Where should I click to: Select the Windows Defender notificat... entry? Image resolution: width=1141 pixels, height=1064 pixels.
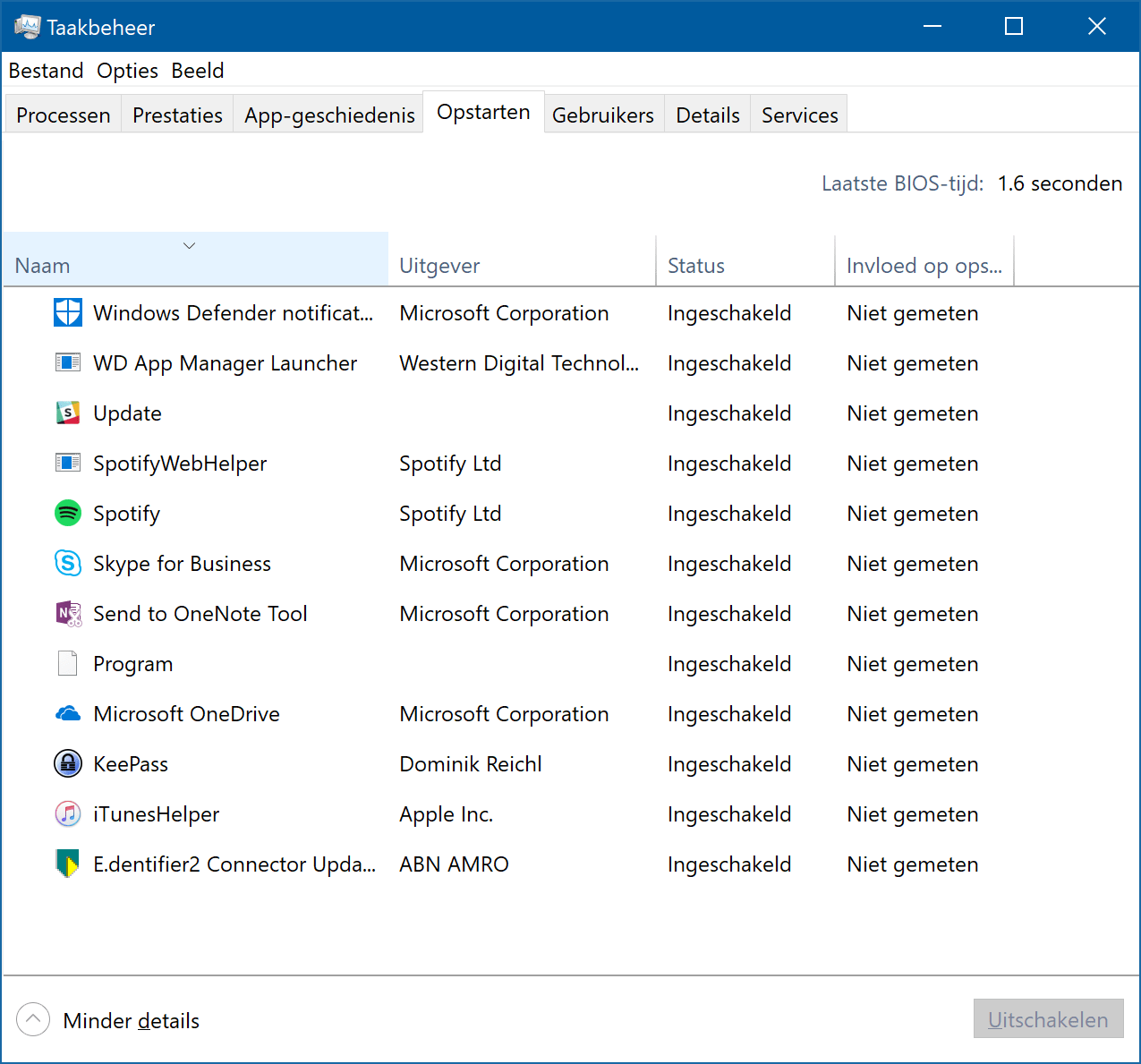233,313
